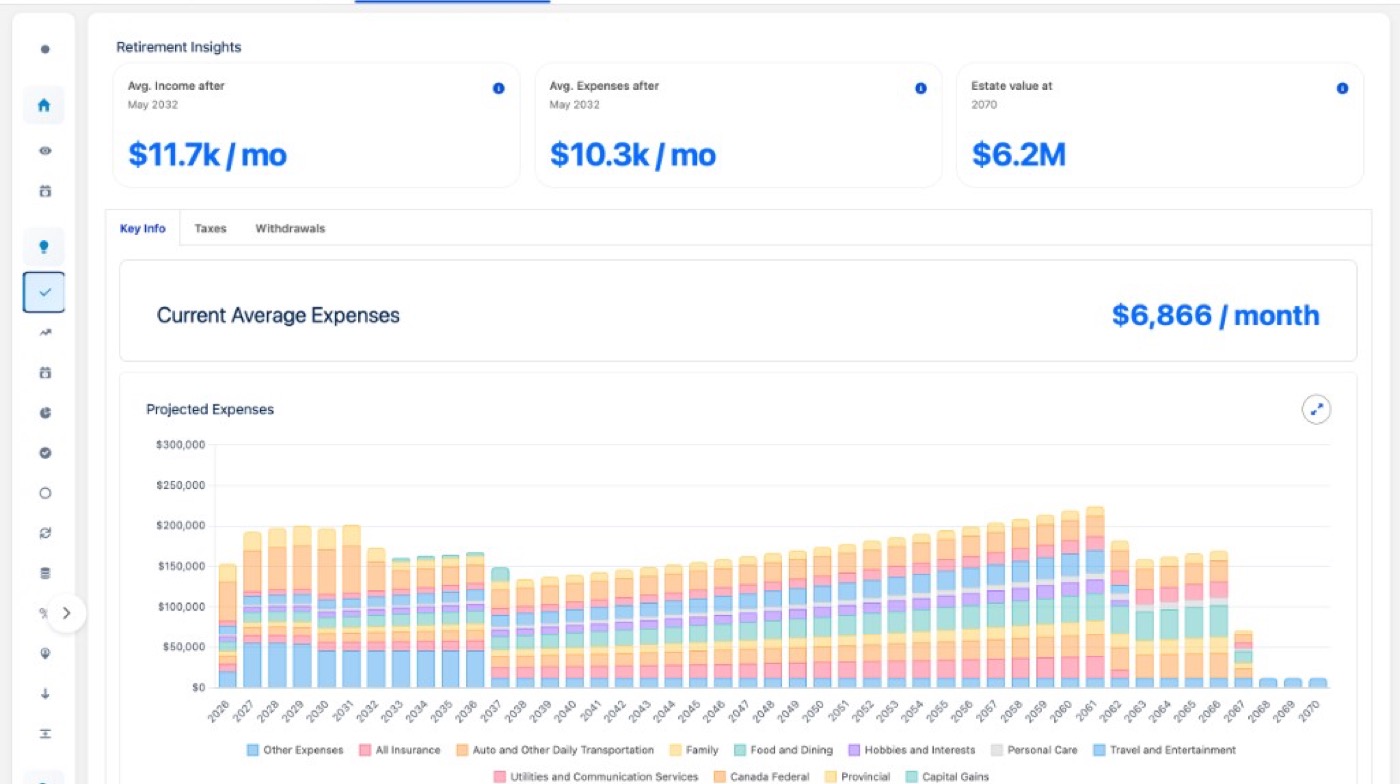1400x784 pixels.
Task: Click the map pin sidebar icon
Action: [44, 653]
